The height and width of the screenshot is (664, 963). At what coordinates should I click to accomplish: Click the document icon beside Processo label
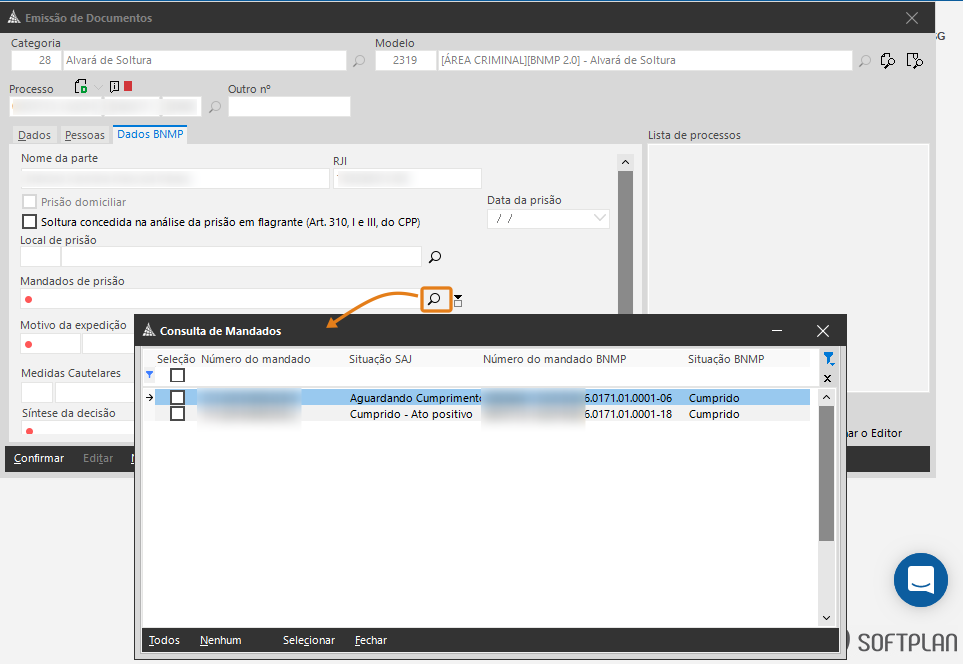[x=81, y=87]
